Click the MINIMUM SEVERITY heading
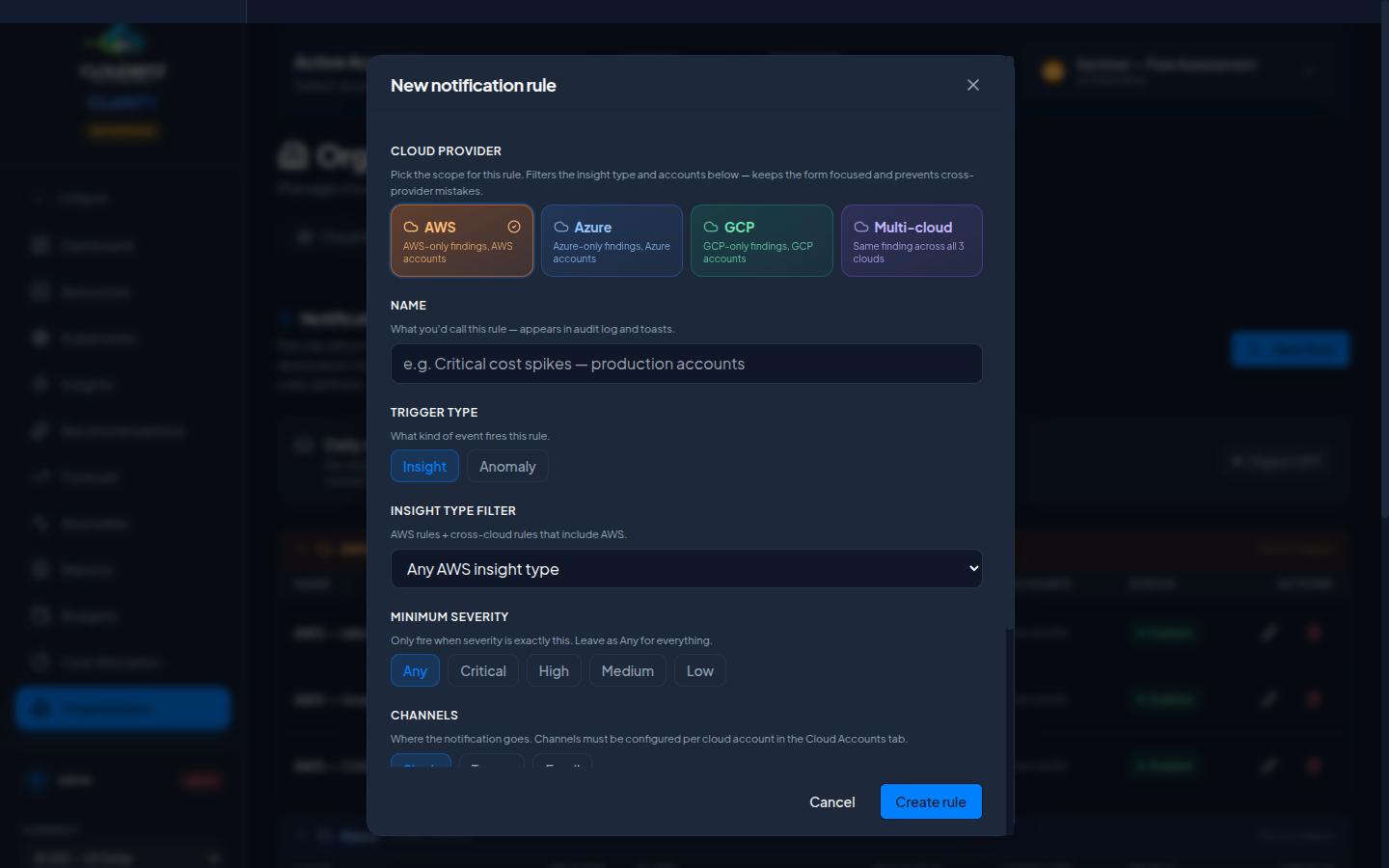This screenshot has width=1389, height=868. coord(449,617)
